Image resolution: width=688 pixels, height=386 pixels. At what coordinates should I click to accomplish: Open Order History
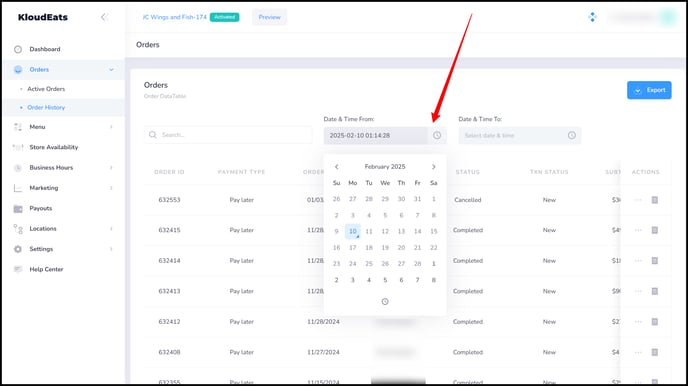pos(46,107)
